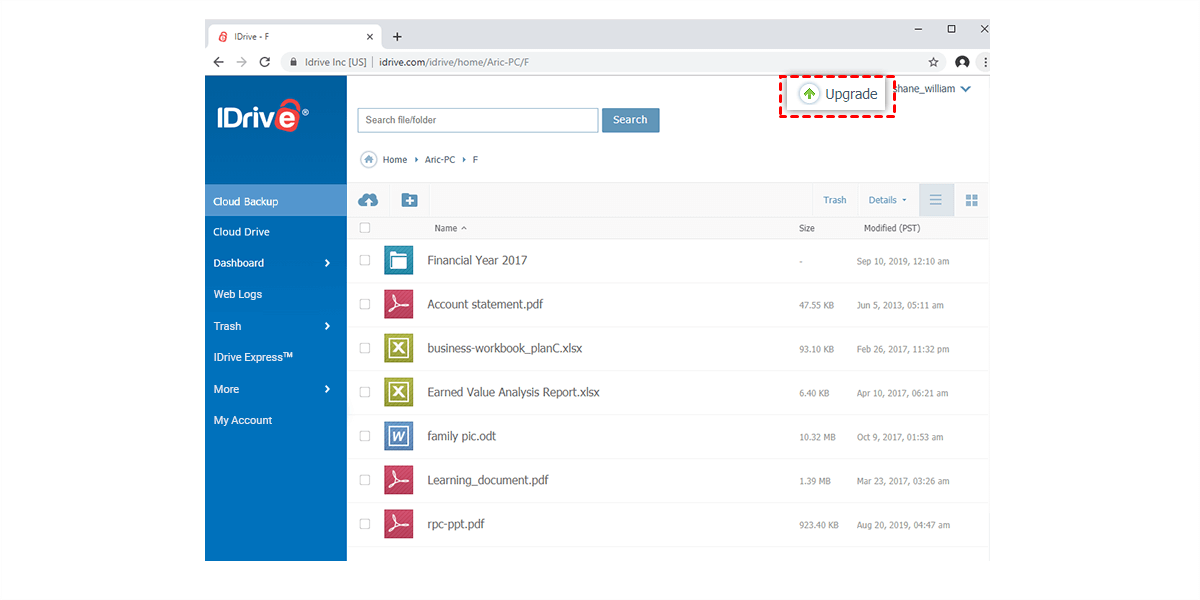
Task: Switch to list view icon
Action: coord(935,200)
